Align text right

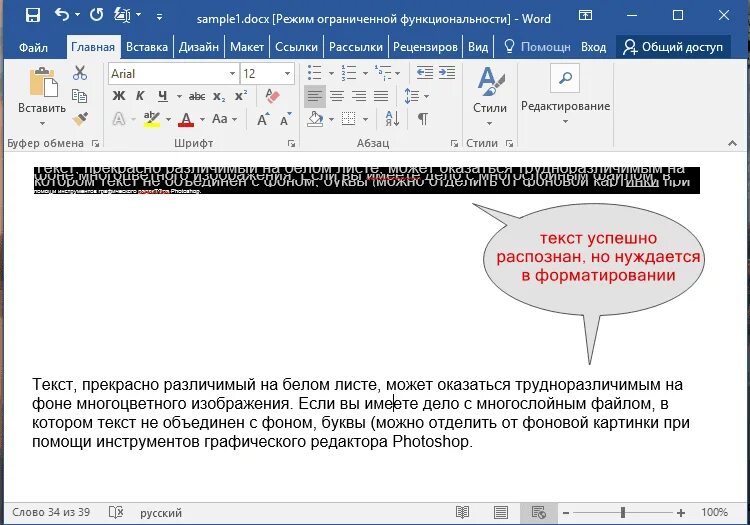tap(359, 96)
